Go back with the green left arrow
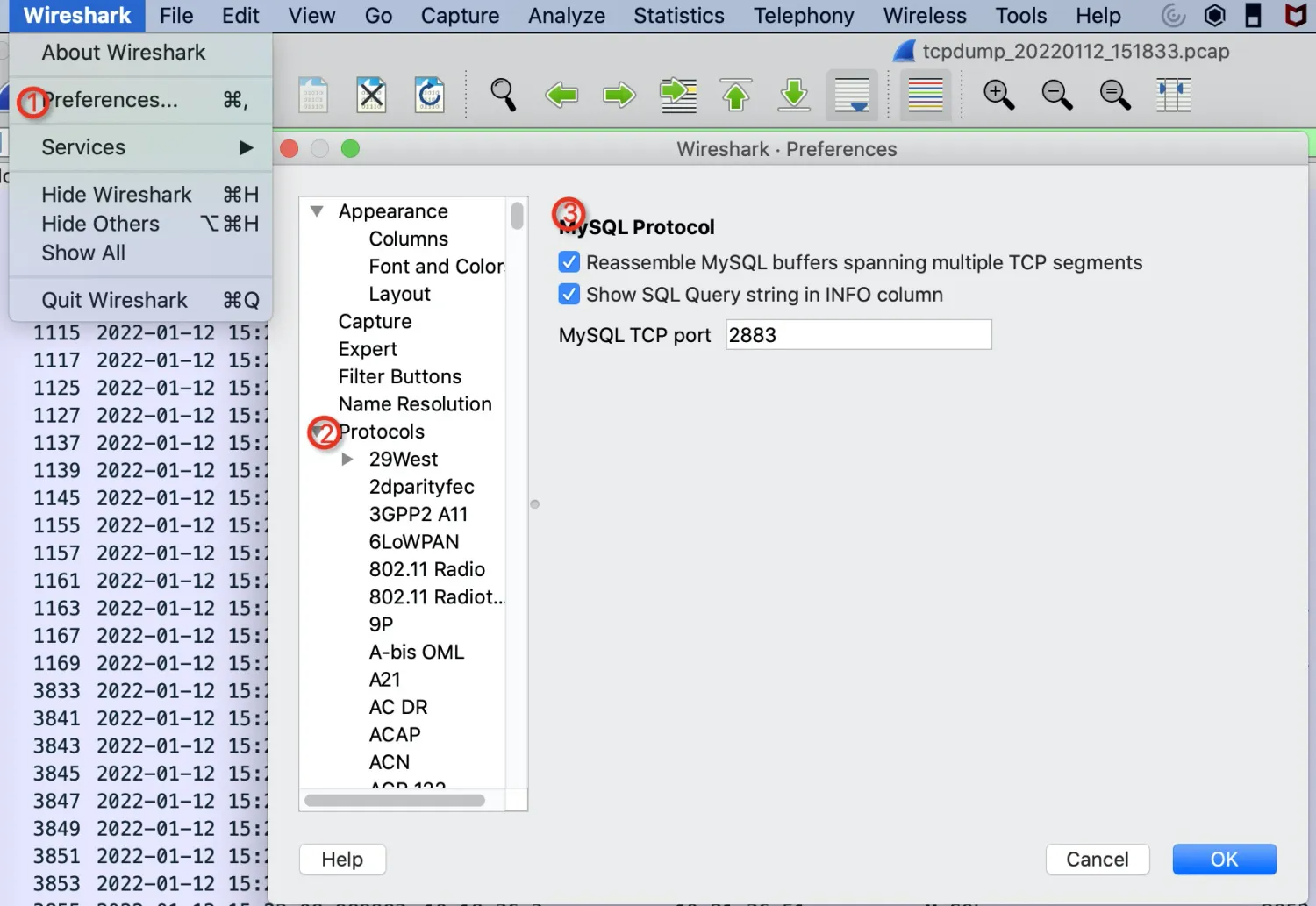The height and width of the screenshot is (906, 1316). 561,95
